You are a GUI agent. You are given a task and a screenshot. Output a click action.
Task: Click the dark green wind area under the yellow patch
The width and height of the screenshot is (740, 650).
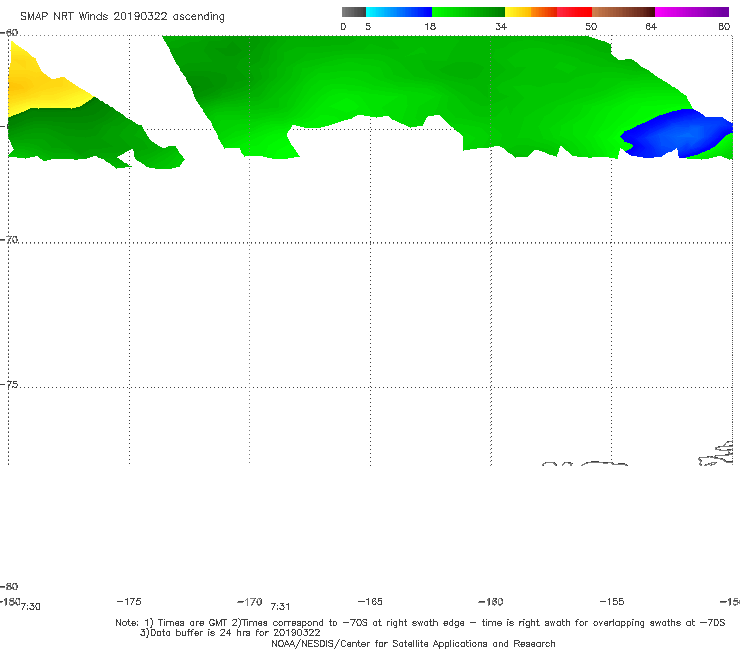click(x=71, y=135)
